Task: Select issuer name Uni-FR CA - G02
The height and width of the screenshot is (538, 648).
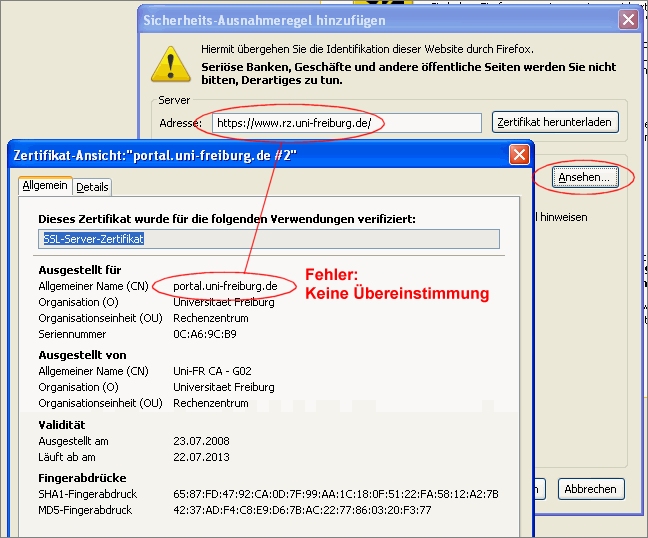Action: tap(212, 371)
